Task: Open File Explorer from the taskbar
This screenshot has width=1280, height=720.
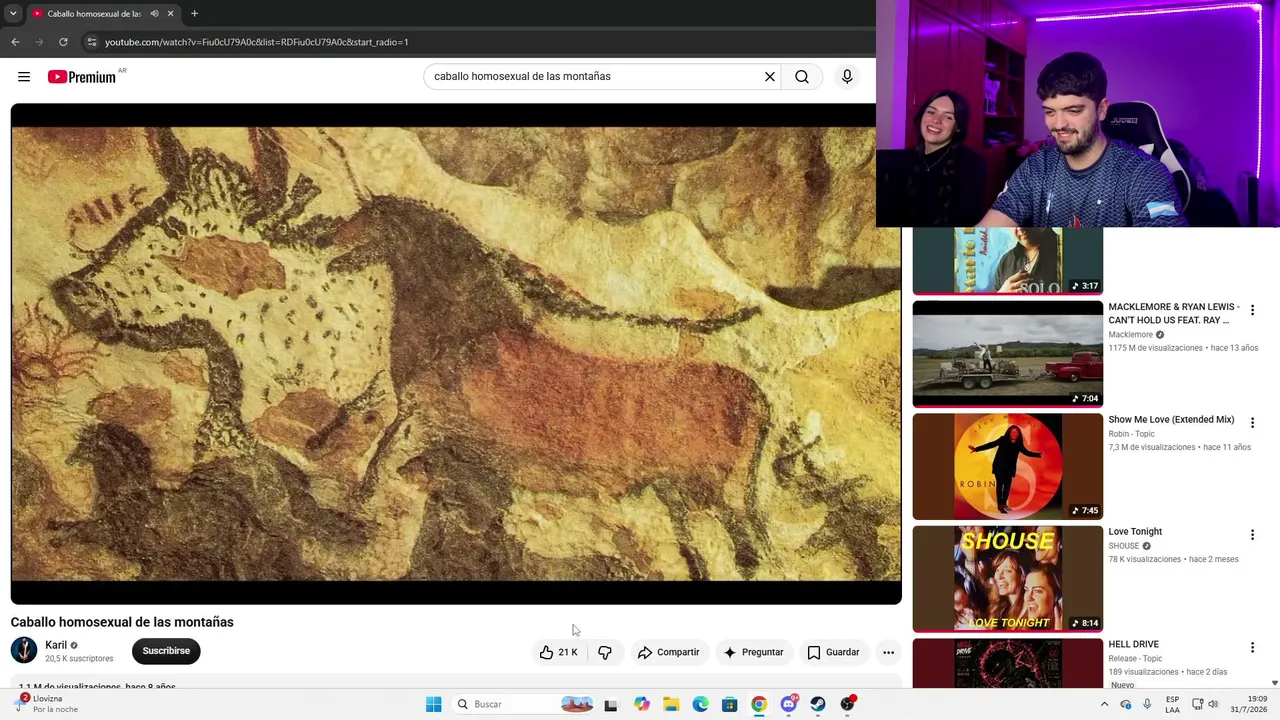Action: (x=671, y=704)
